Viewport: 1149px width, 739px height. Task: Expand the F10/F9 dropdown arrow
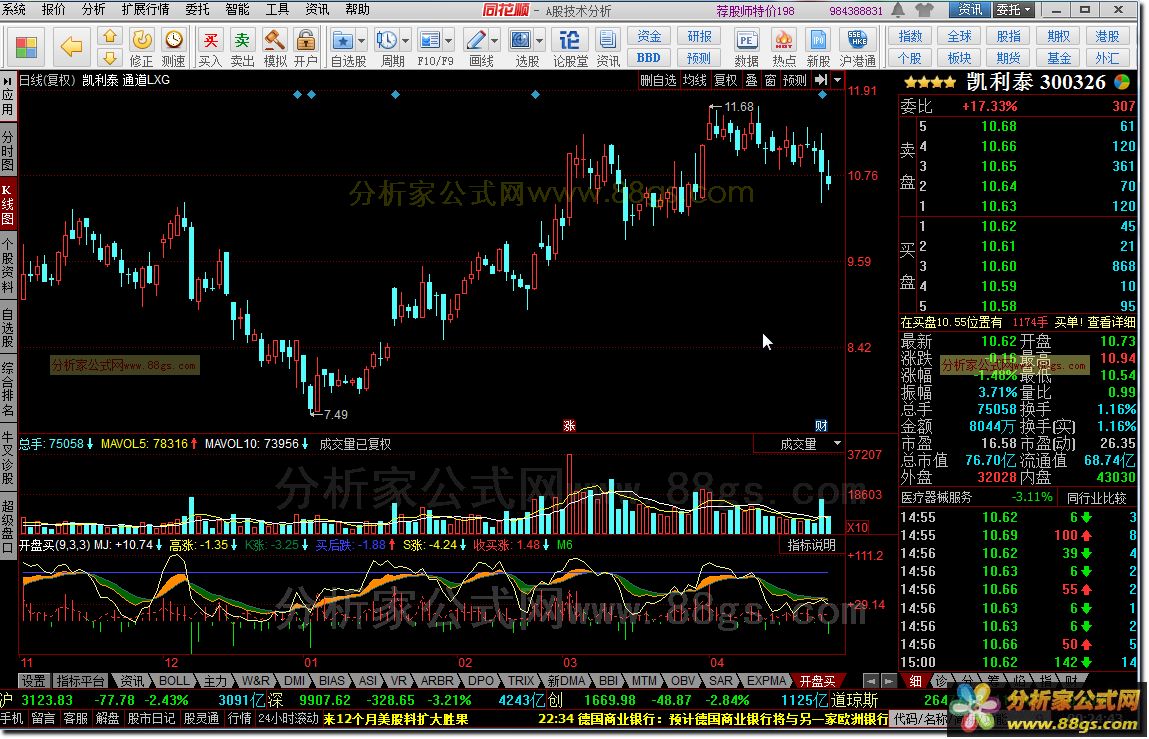coord(448,40)
